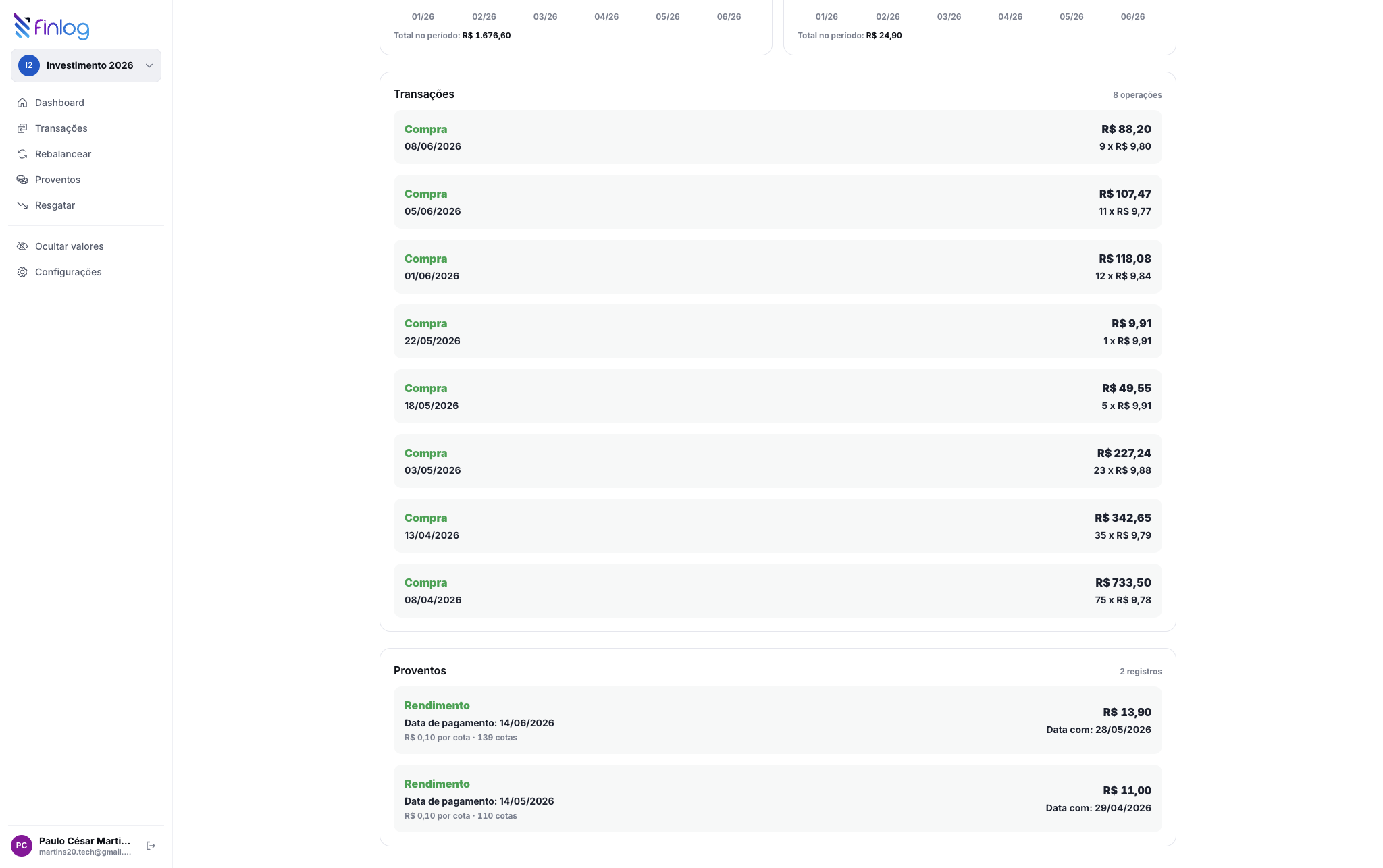
Task: Click the text R$ 0,10 por cota · 139 cotas
Action: pyautogui.click(x=461, y=738)
